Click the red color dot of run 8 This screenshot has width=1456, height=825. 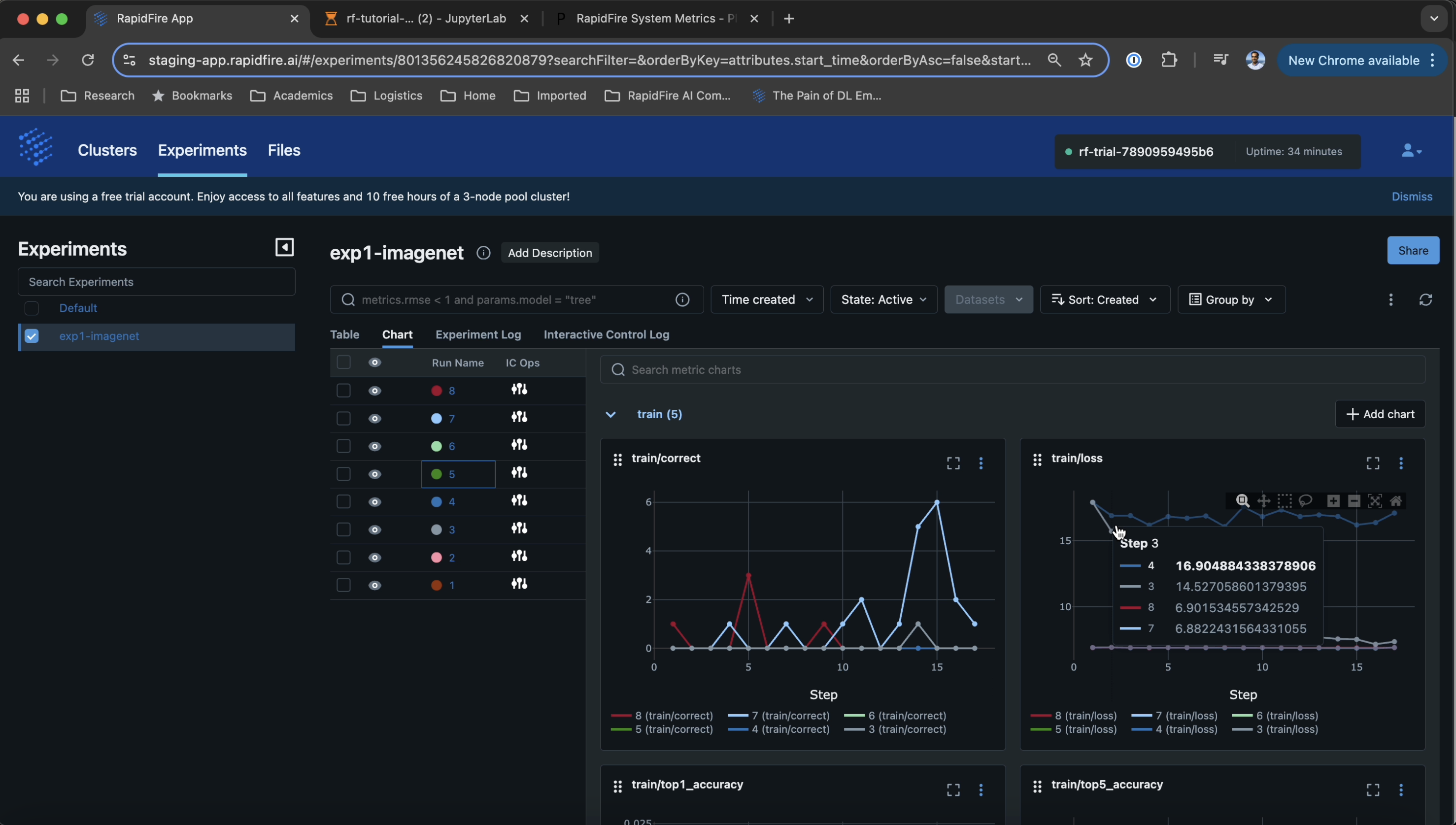tap(437, 391)
